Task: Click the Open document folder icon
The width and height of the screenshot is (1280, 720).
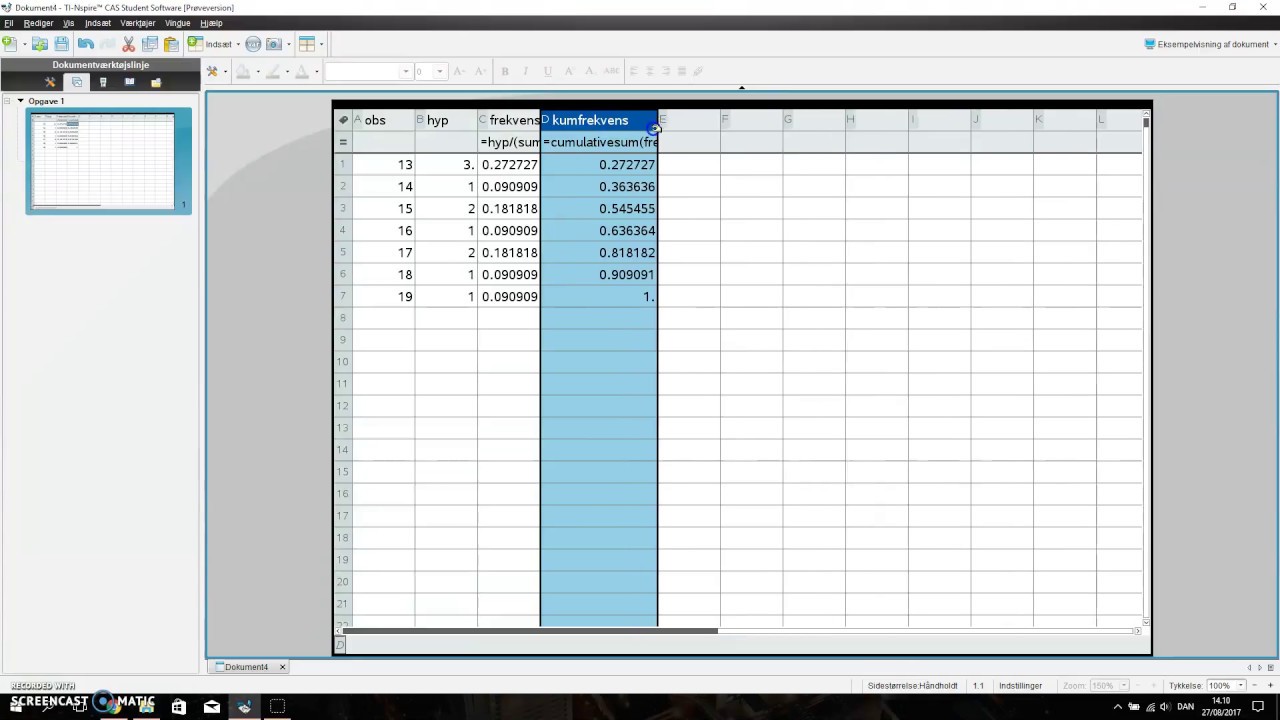Action: (40, 44)
